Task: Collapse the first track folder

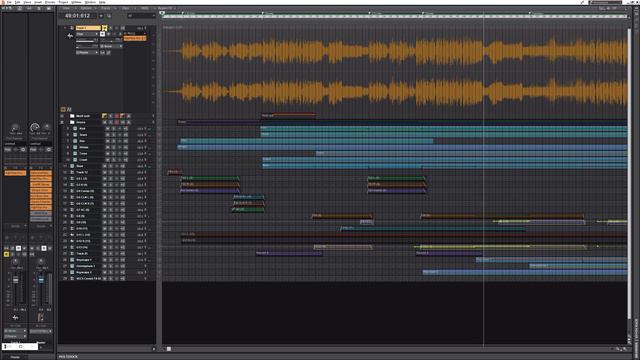Action: tap(62, 116)
